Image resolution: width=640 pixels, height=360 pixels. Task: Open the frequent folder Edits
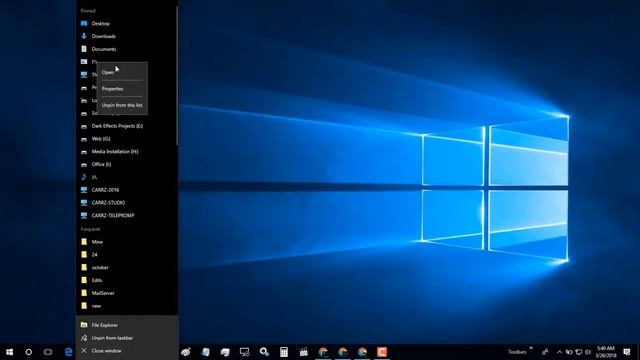tap(127, 280)
